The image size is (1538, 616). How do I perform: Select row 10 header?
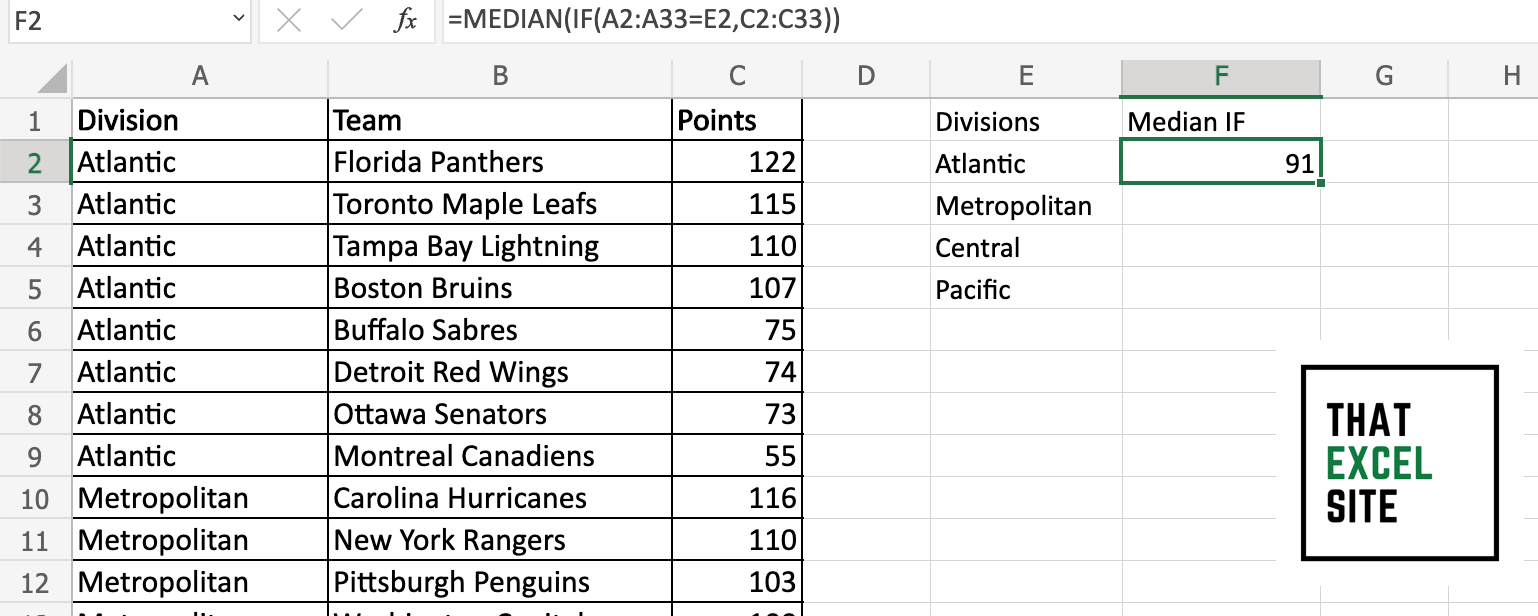point(35,498)
